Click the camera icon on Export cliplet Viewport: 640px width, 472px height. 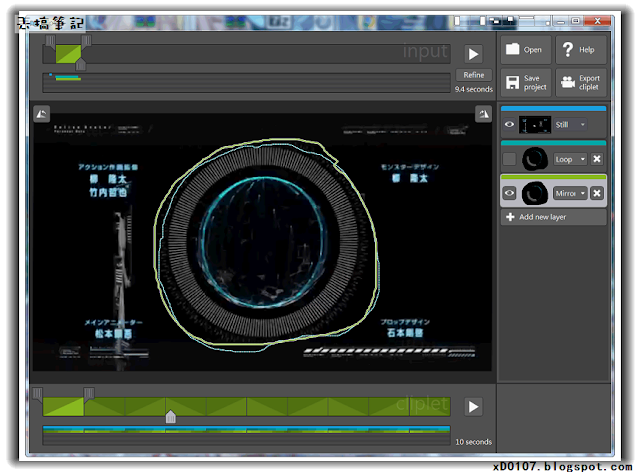click(x=568, y=82)
